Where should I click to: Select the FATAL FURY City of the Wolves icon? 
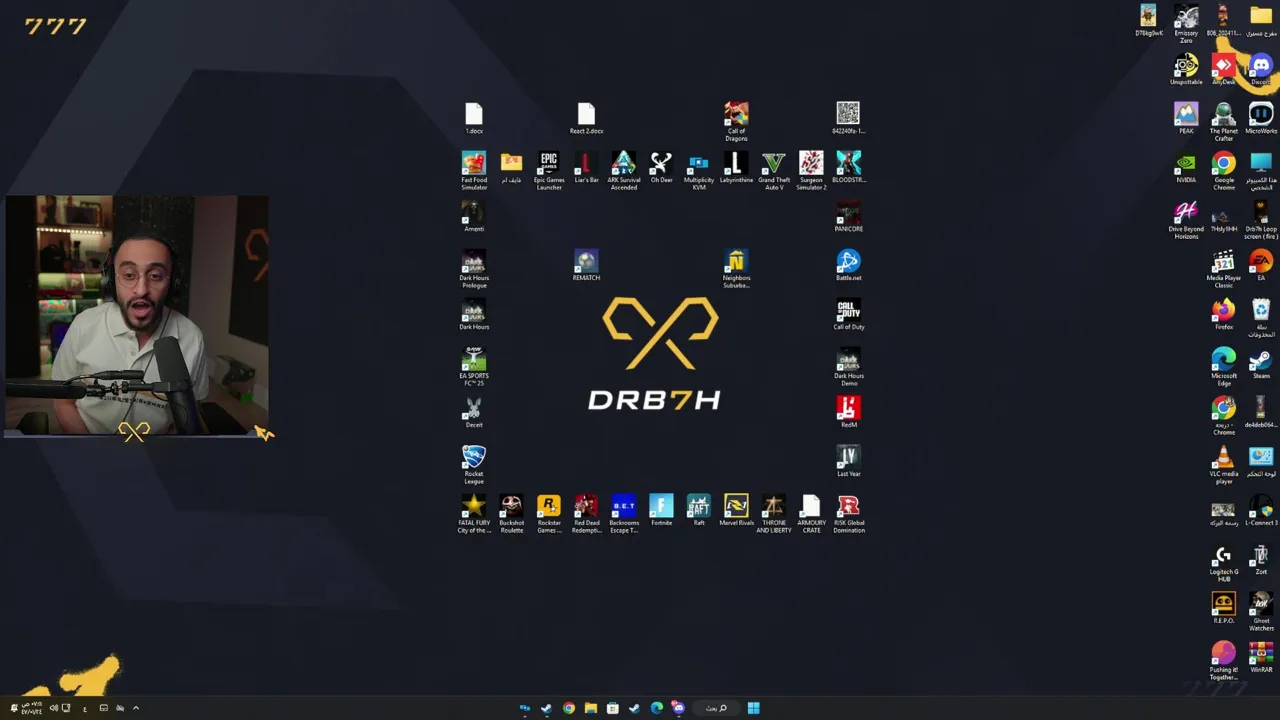pos(474,514)
